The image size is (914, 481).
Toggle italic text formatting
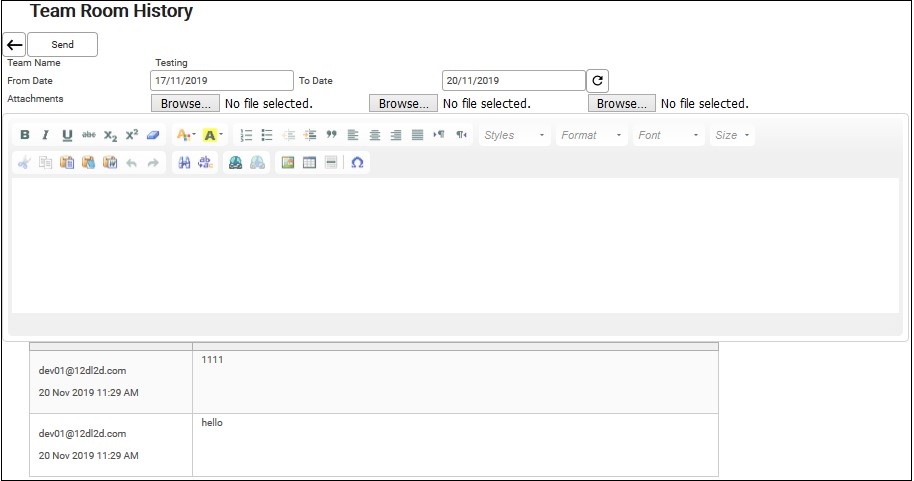click(46, 135)
